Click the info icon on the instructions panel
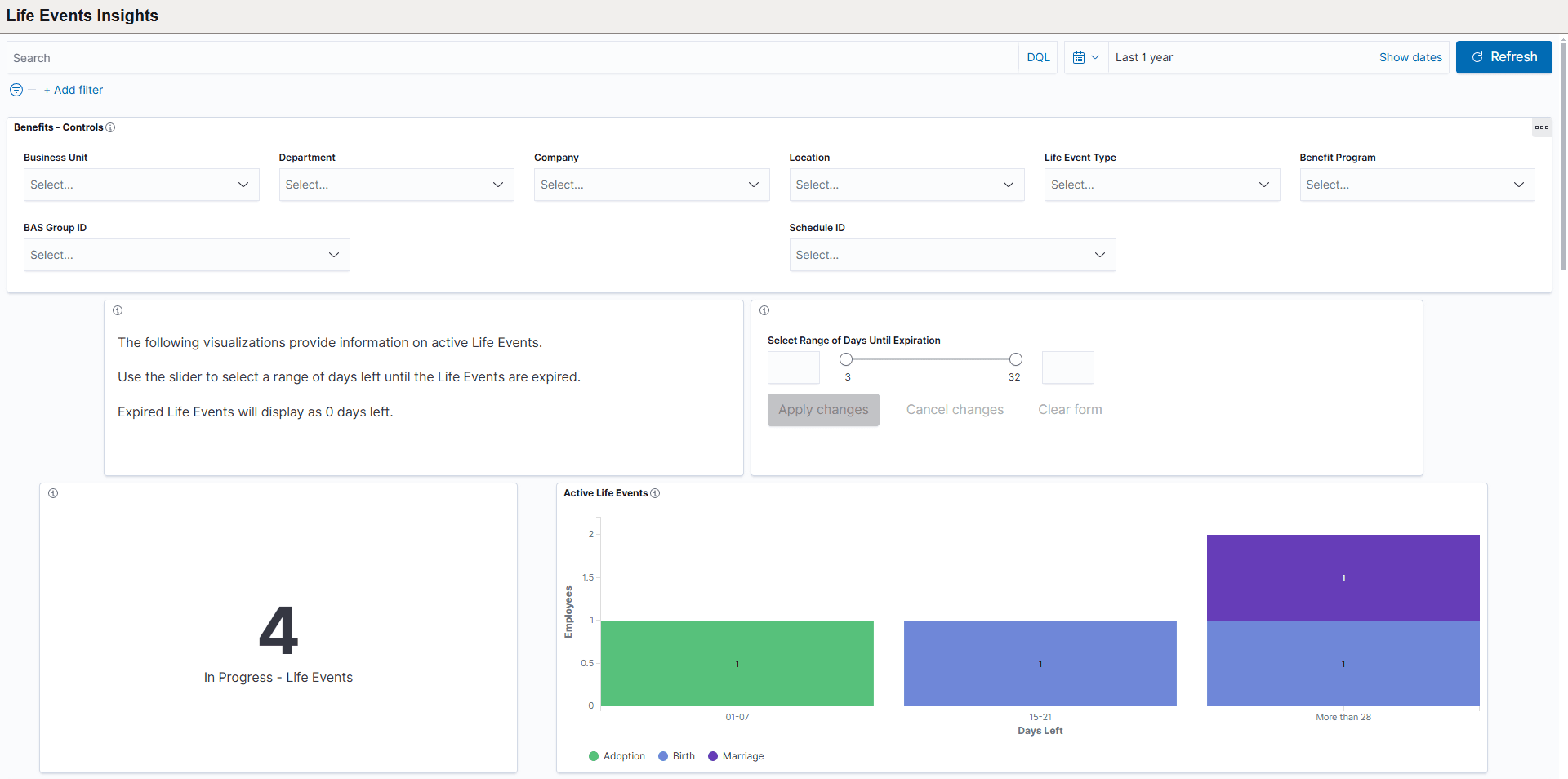Viewport: 1568px width, 779px height. [118, 310]
